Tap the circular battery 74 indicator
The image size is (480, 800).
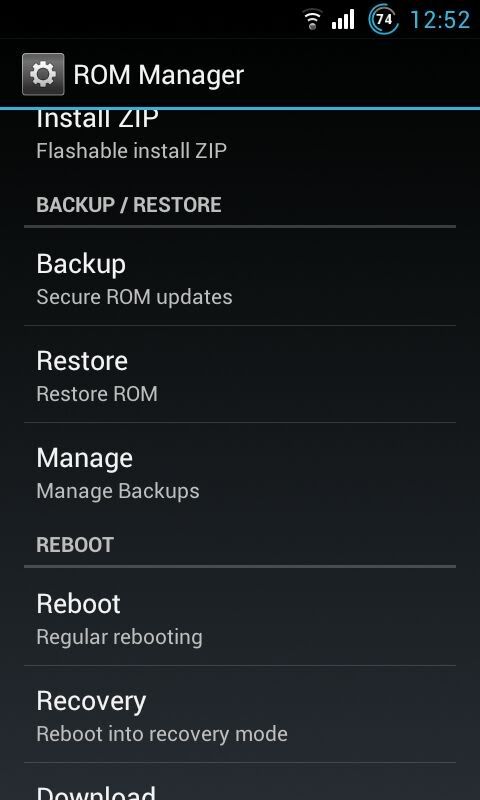384,20
